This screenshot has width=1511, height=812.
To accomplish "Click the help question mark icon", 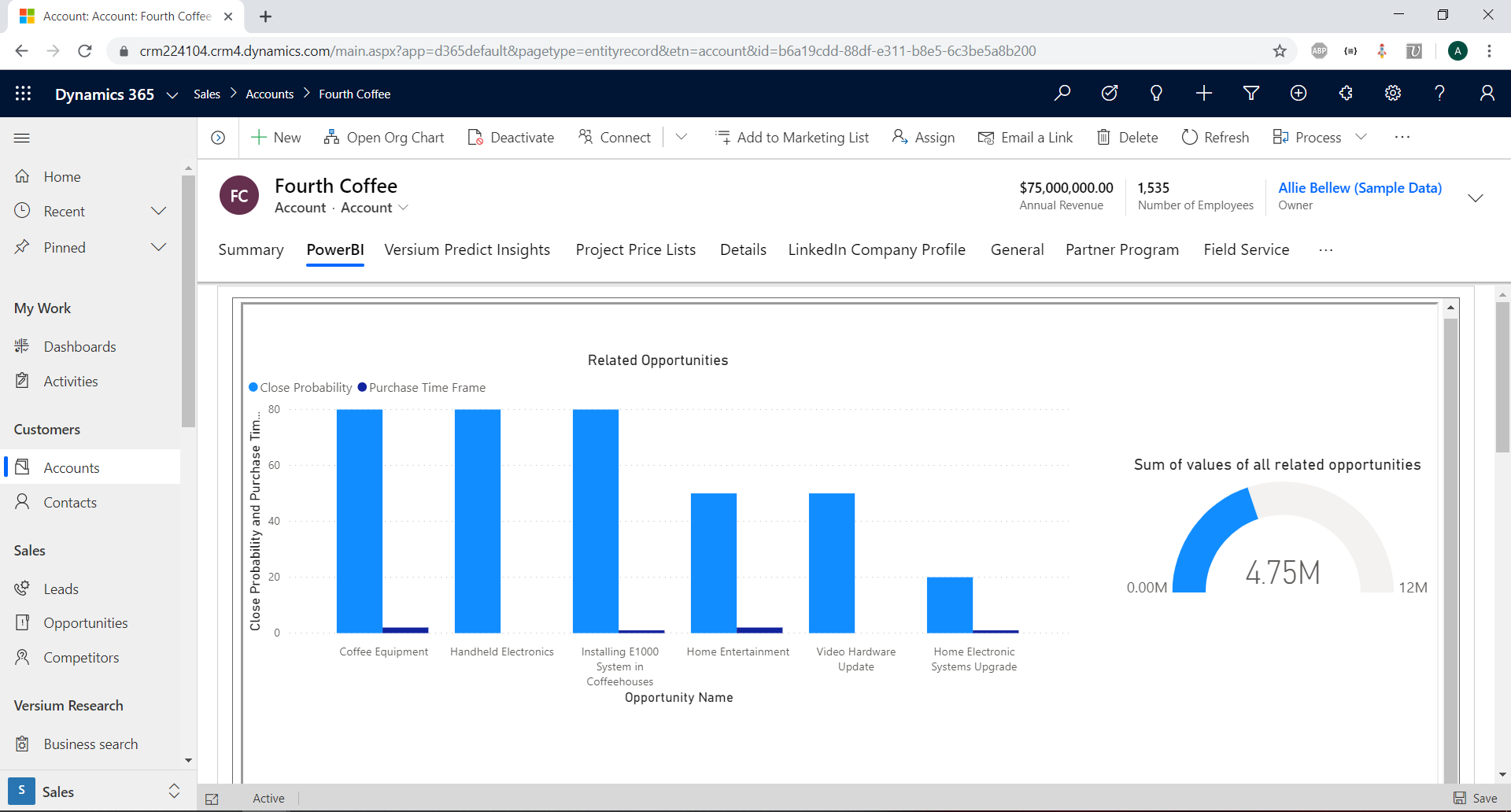I will 1440,94.
